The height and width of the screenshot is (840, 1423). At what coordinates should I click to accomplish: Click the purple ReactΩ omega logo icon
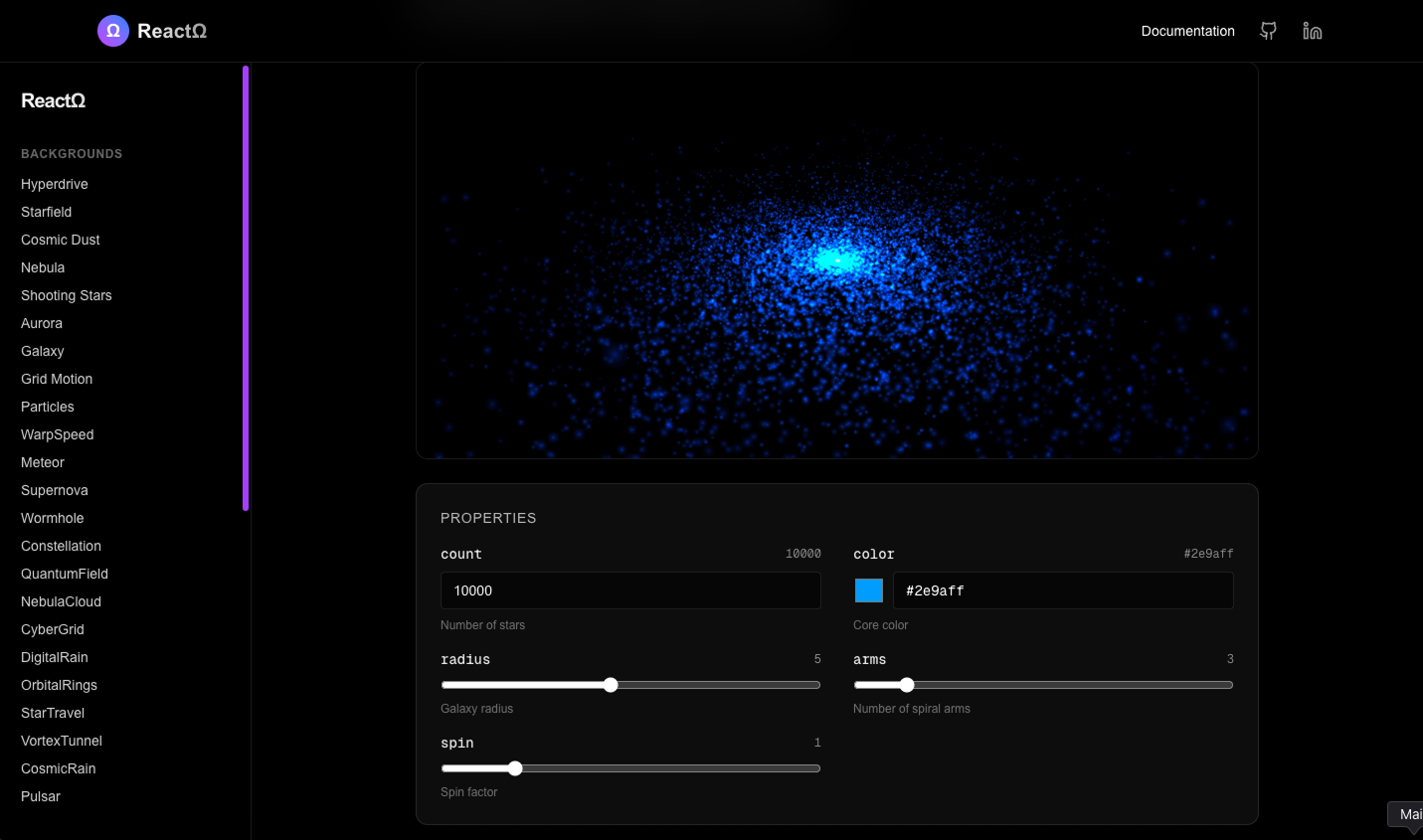(112, 31)
